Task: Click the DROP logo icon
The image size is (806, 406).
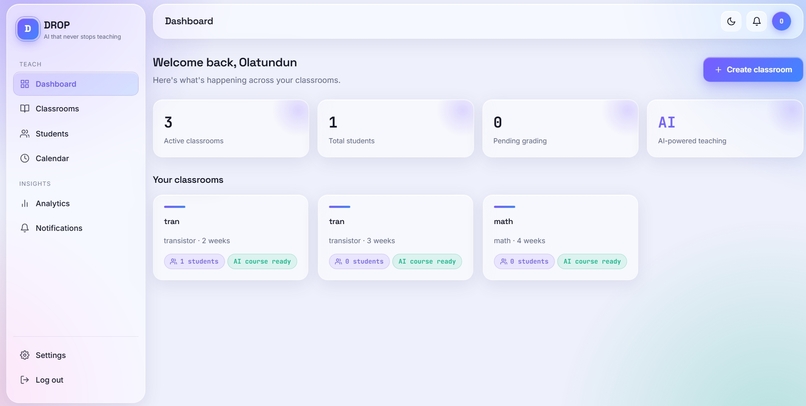Action: click(x=28, y=29)
